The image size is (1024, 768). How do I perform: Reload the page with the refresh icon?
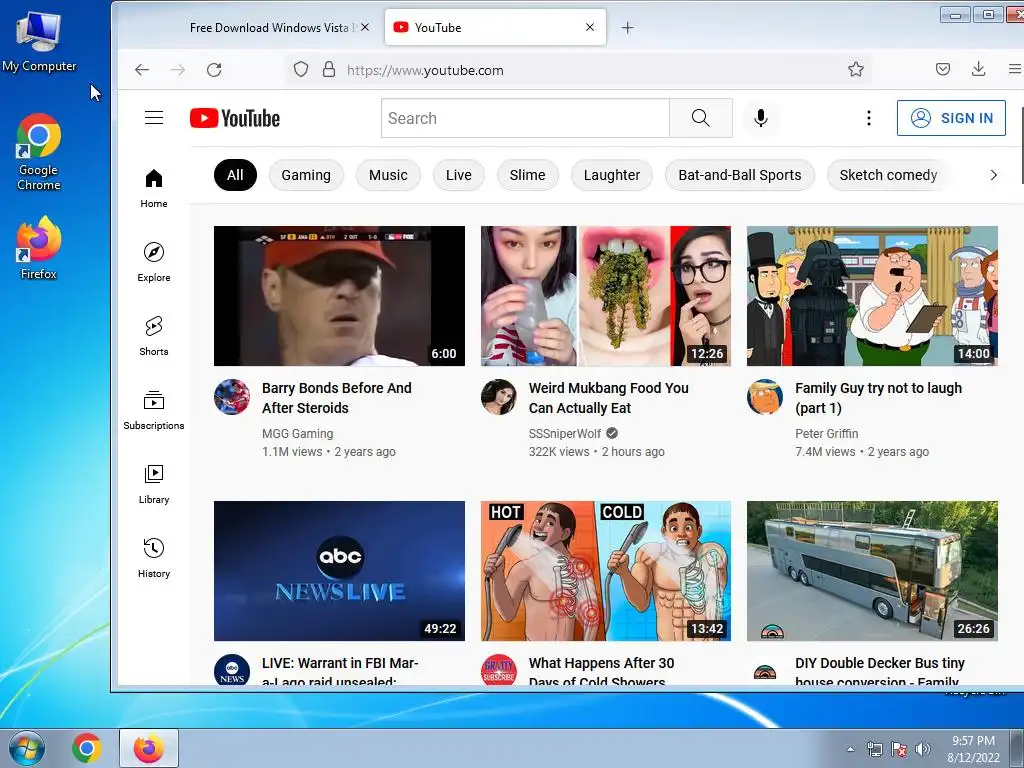(x=214, y=70)
